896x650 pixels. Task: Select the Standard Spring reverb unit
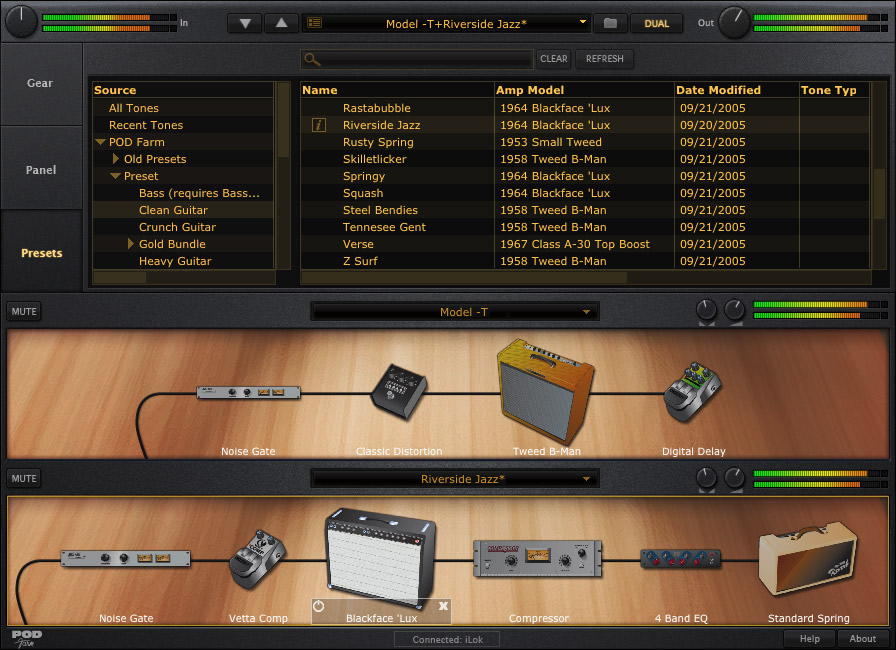(807, 558)
